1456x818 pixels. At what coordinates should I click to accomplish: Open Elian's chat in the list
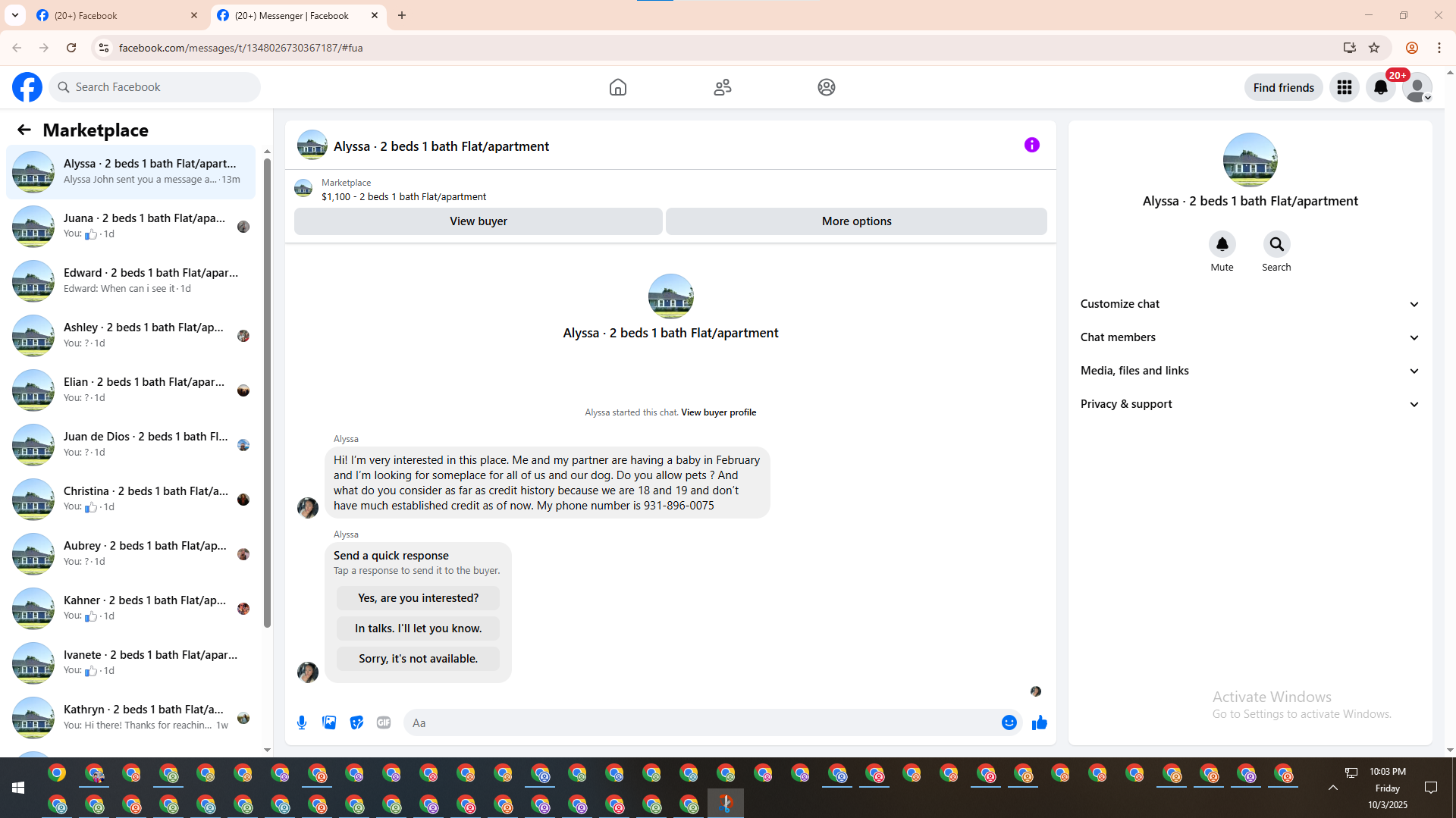coord(131,390)
